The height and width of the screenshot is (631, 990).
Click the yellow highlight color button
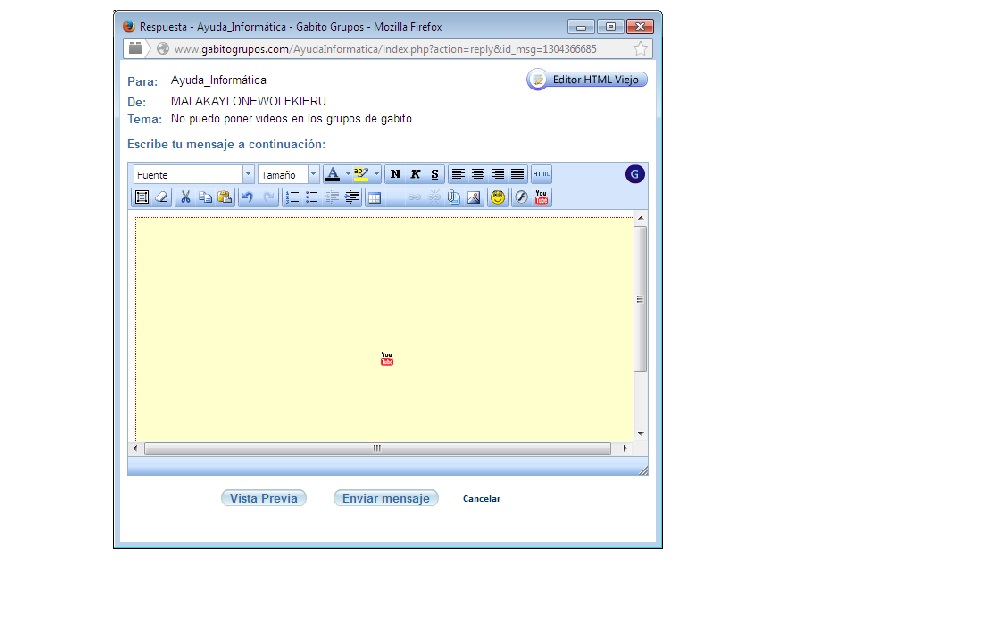click(x=361, y=174)
